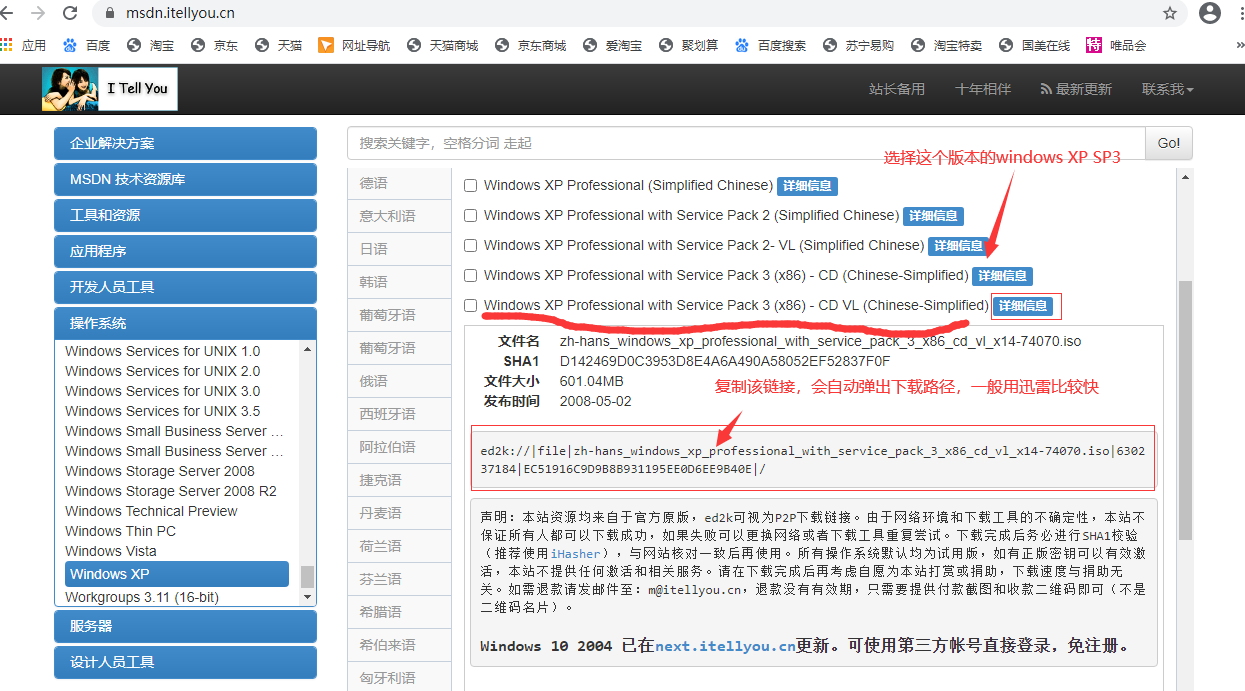The width and height of the screenshot is (1245, 691).
Task: Open the 天猫 bookmark
Action: coord(278,45)
